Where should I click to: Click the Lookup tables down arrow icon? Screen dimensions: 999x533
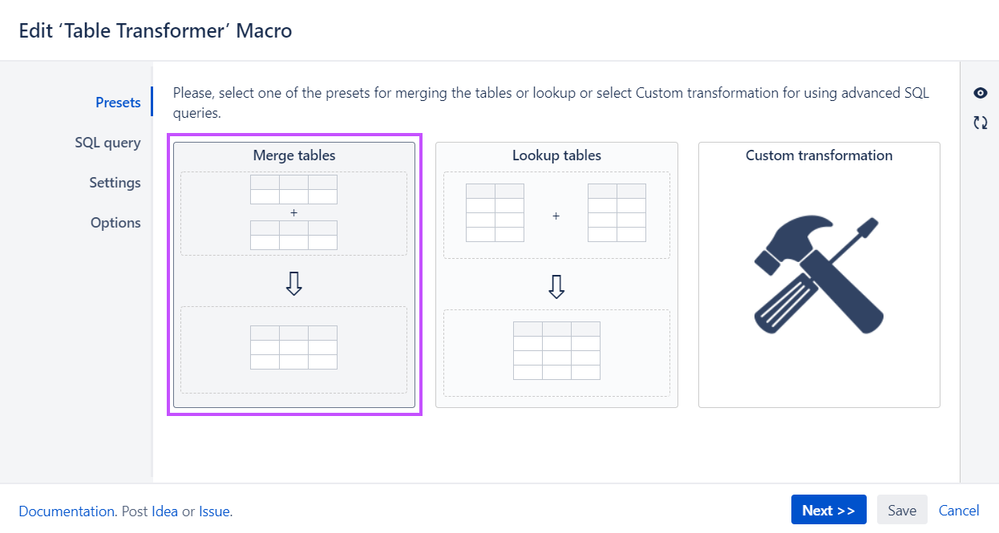[556, 287]
